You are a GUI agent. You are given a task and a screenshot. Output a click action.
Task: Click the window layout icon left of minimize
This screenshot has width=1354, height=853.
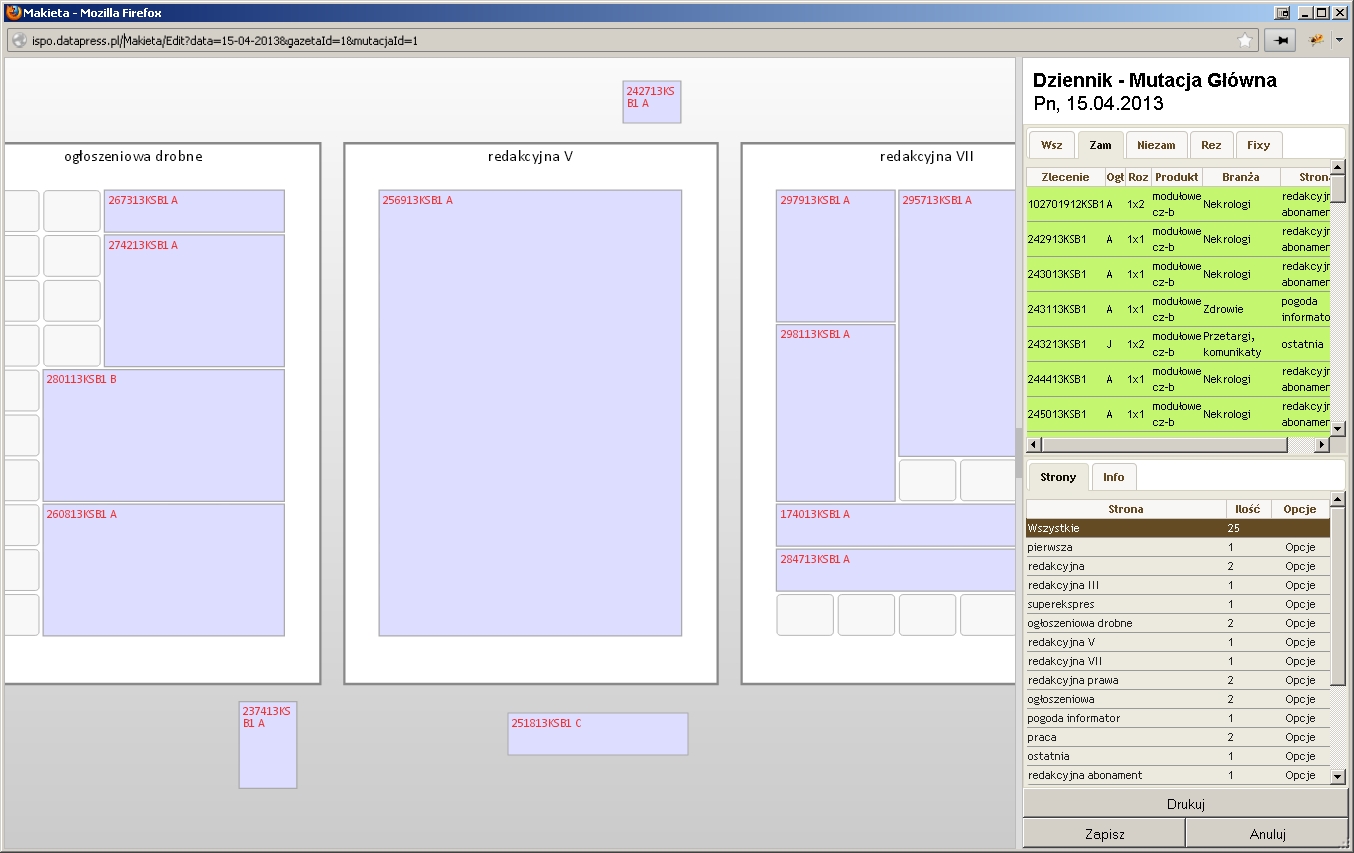point(1282,13)
